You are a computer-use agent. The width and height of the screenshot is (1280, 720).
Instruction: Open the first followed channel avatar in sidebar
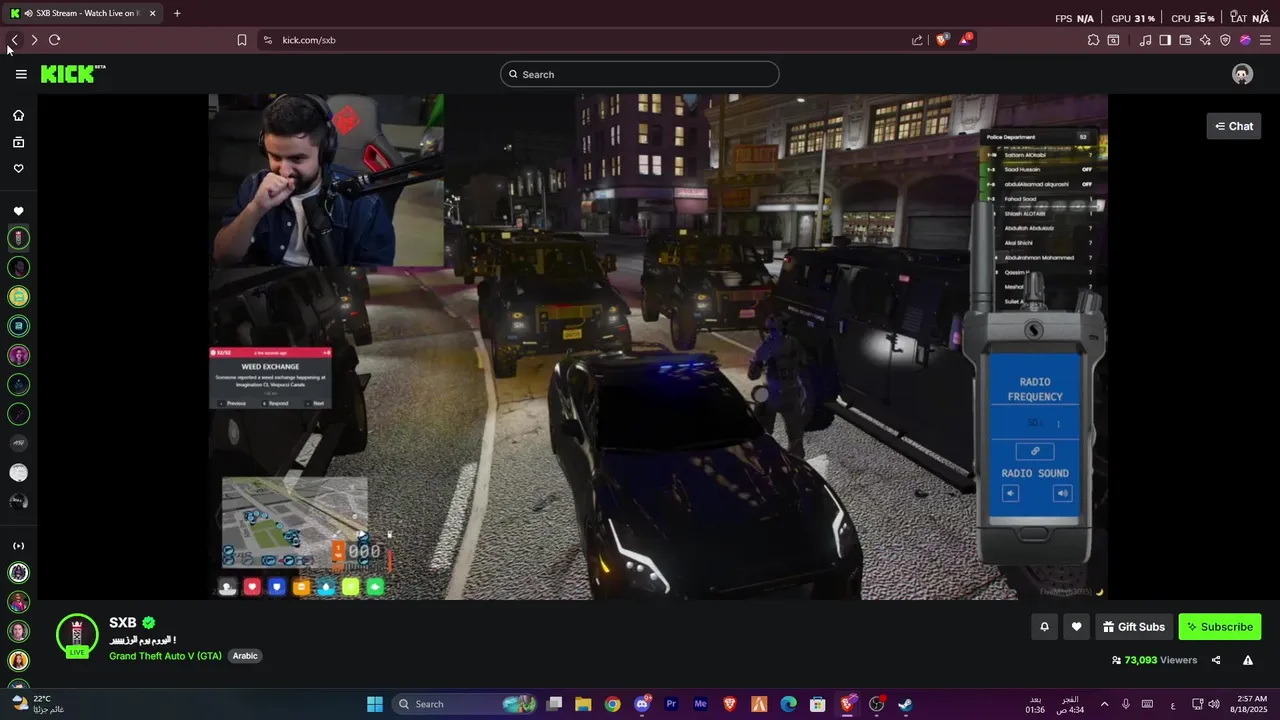click(x=18, y=238)
